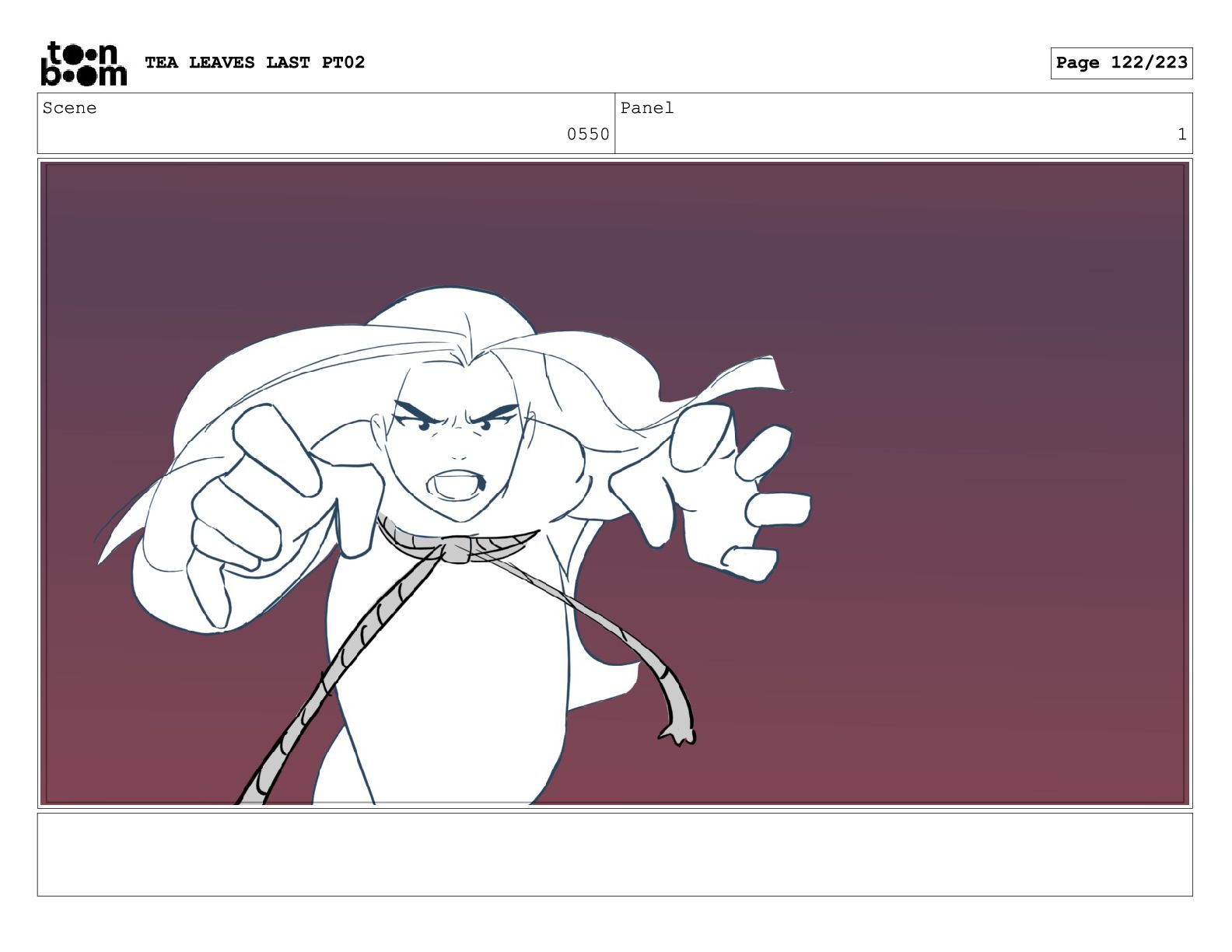The width and height of the screenshot is (1232, 952).
Task: Select the title 'TEA LEAVES LAST PT02'
Action: tap(254, 62)
